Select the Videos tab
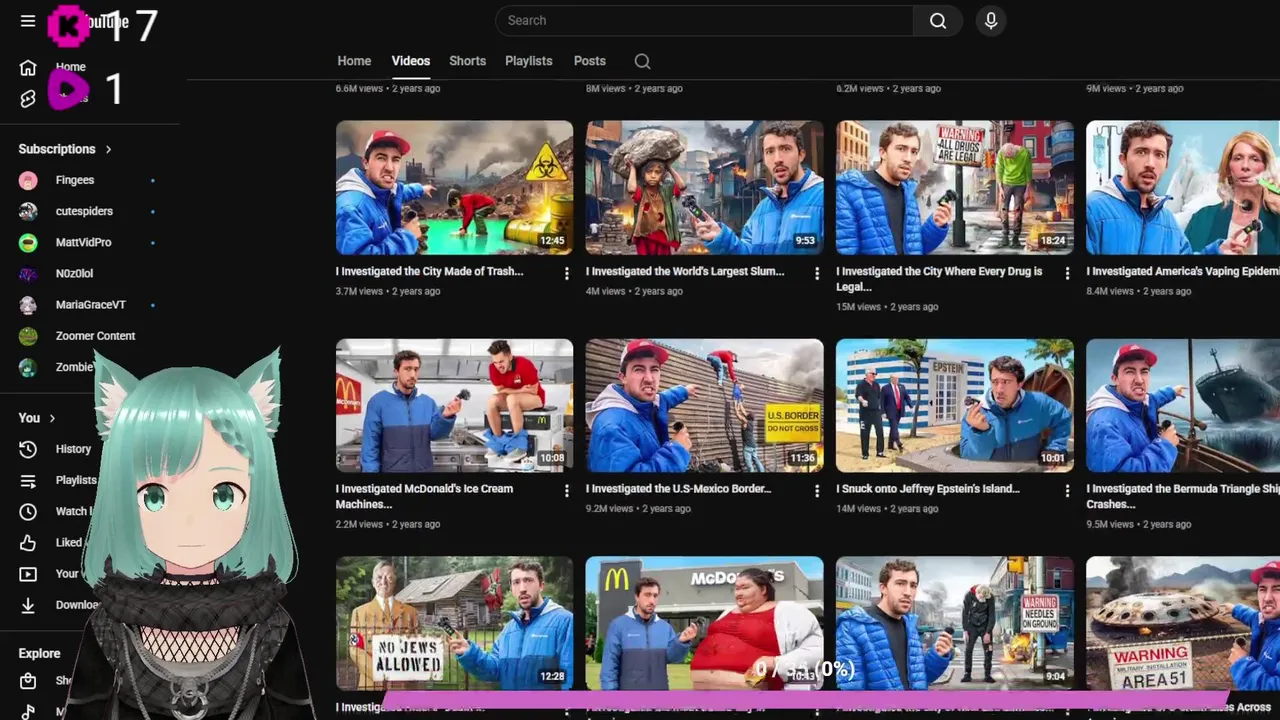The width and height of the screenshot is (1280, 720). [411, 61]
